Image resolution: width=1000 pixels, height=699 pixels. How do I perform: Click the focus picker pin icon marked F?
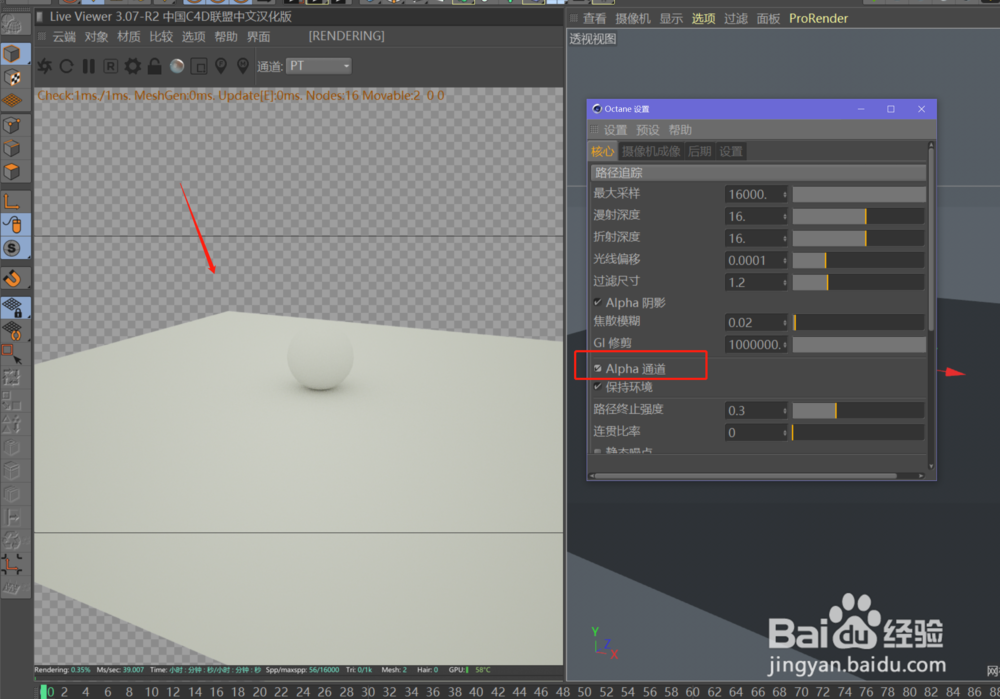221,66
